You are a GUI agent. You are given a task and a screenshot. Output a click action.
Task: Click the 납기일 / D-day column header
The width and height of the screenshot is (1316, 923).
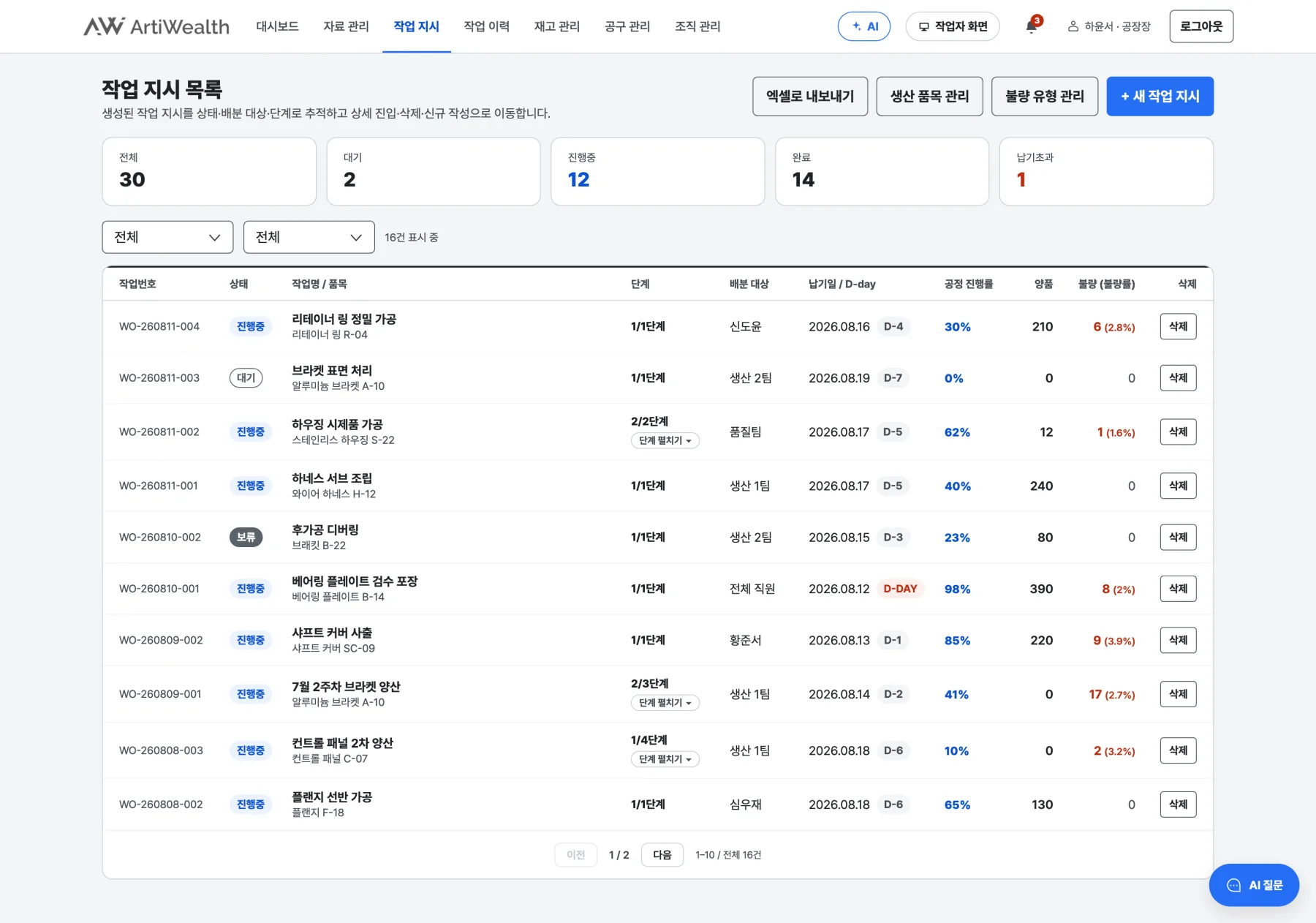(x=842, y=284)
